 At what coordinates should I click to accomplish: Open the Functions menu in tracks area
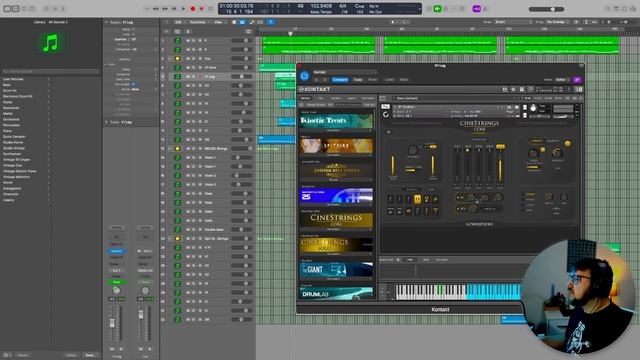tap(198, 22)
